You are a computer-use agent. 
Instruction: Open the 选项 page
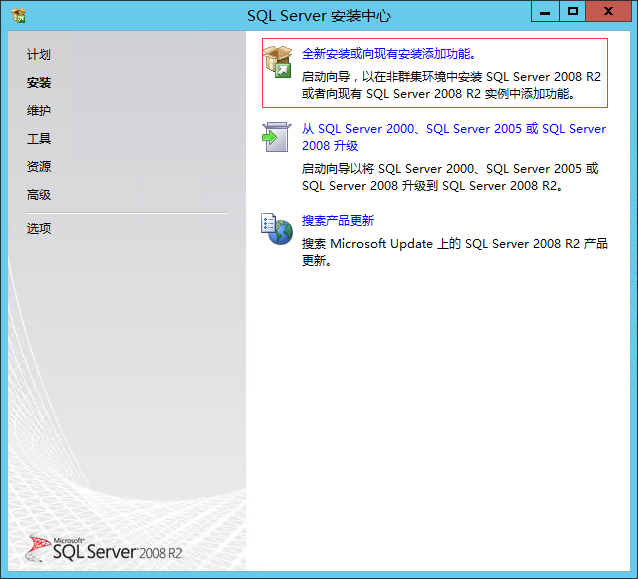(39, 228)
